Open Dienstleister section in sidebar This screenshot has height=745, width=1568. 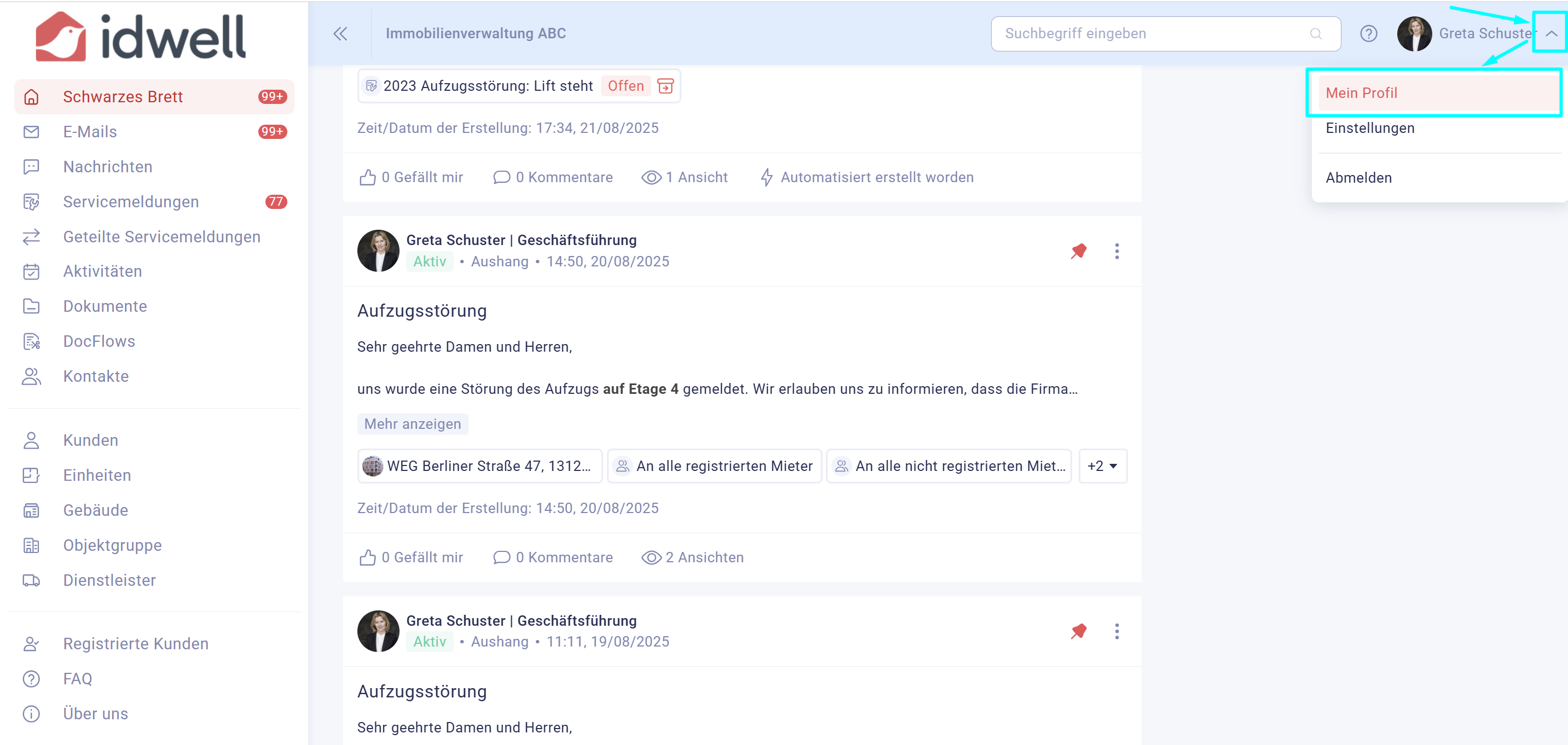(x=109, y=580)
